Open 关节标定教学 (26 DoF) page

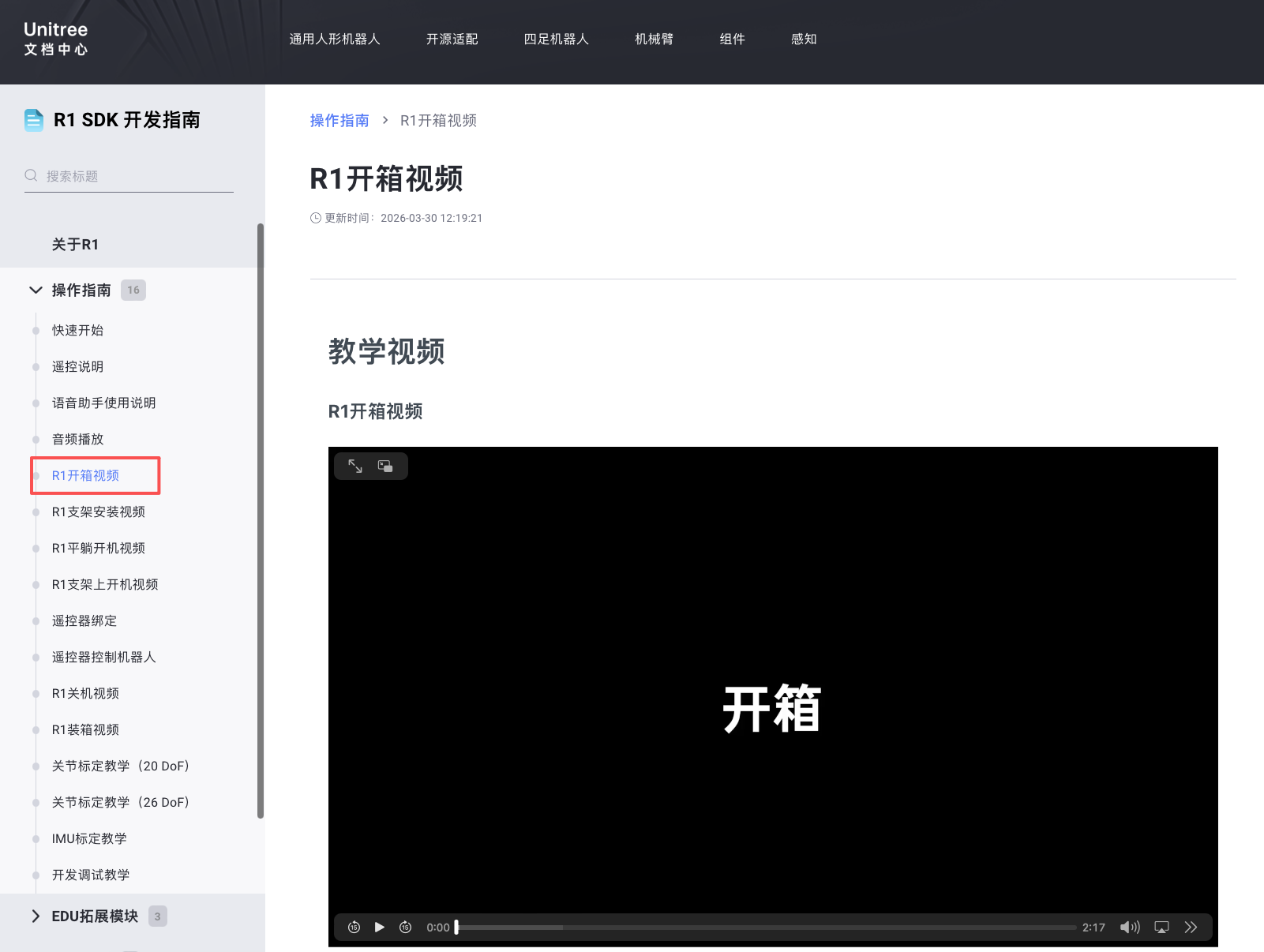(x=120, y=802)
